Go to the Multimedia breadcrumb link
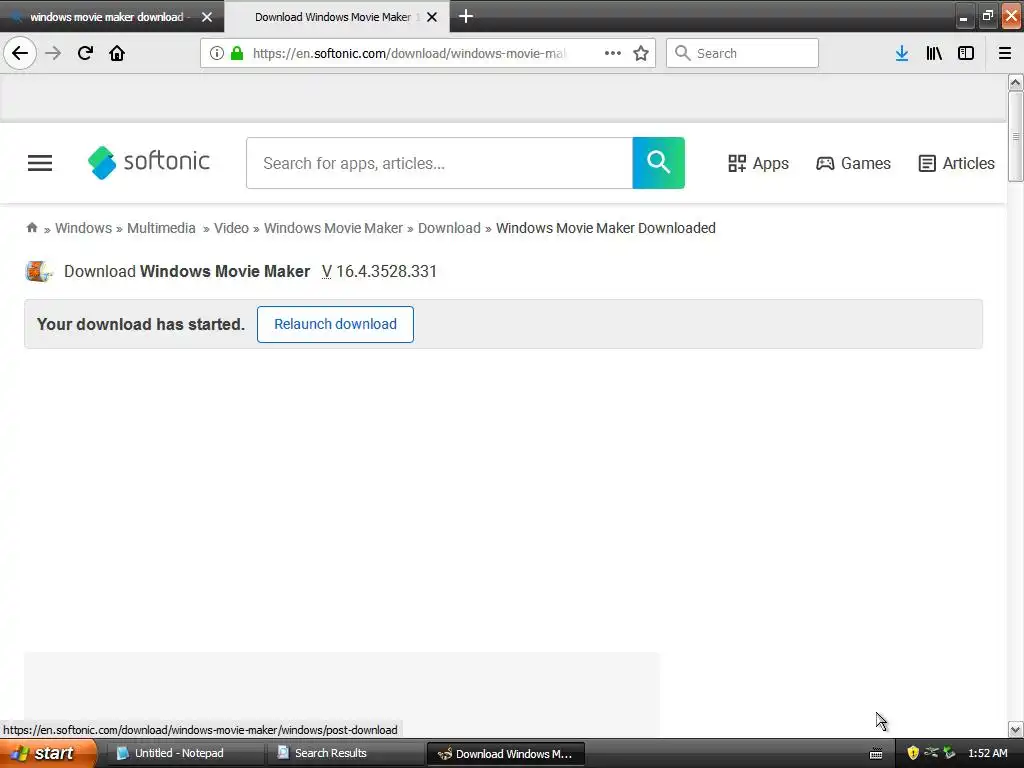Image resolution: width=1024 pixels, height=768 pixels. tap(161, 228)
